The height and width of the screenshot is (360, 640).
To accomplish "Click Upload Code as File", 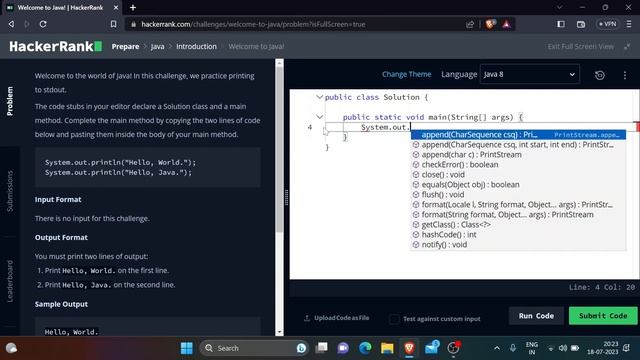I will (x=337, y=318).
